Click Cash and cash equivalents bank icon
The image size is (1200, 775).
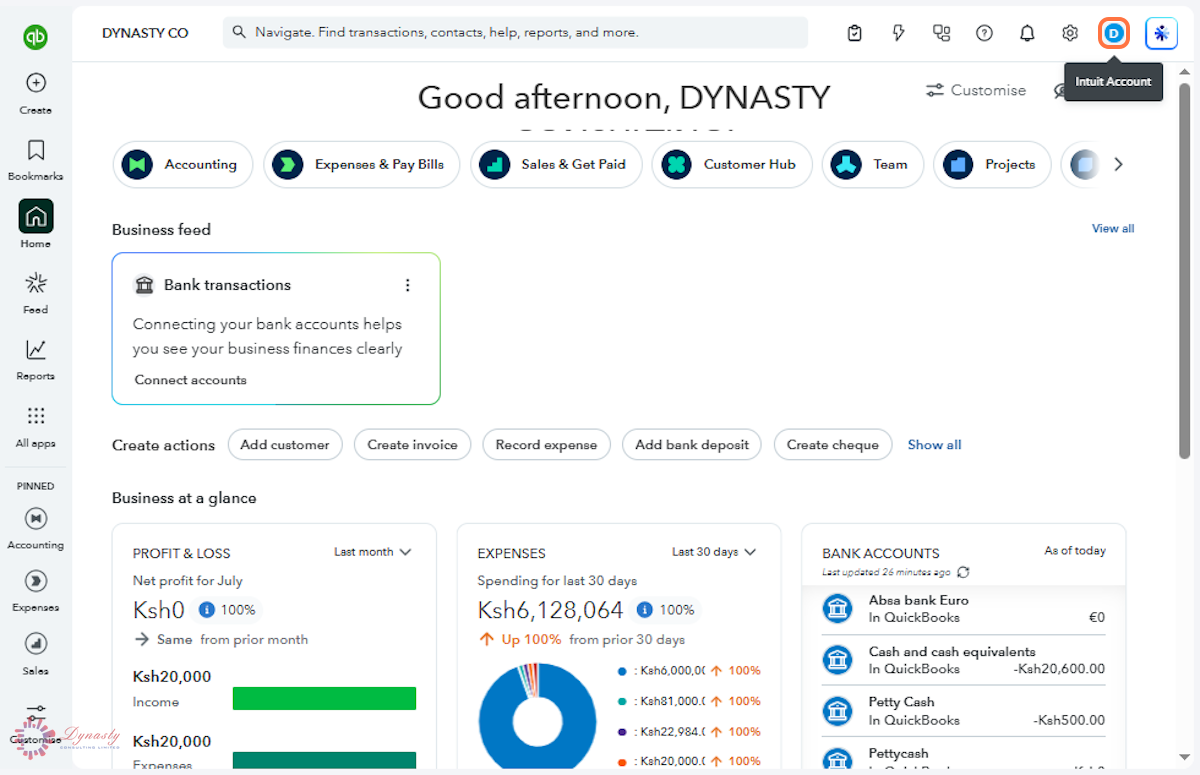(x=837, y=659)
